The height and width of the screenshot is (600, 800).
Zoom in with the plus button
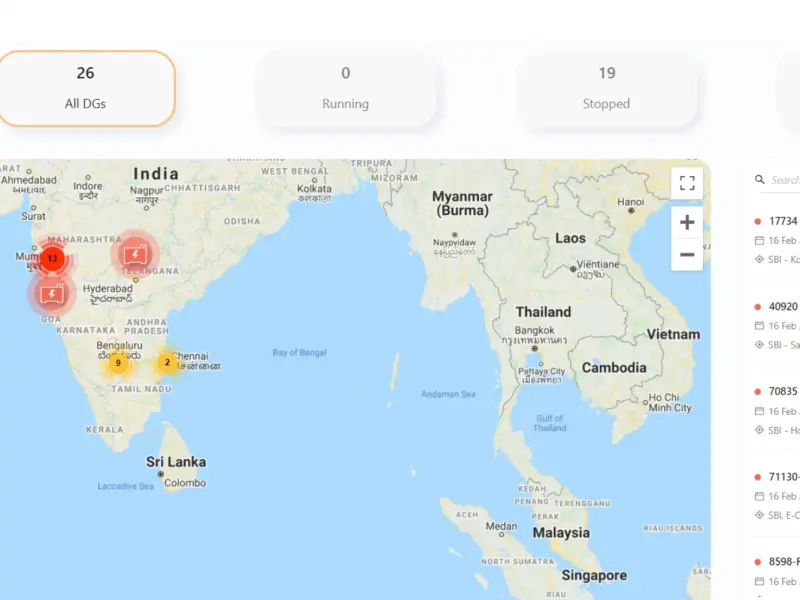click(x=687, y=222)
